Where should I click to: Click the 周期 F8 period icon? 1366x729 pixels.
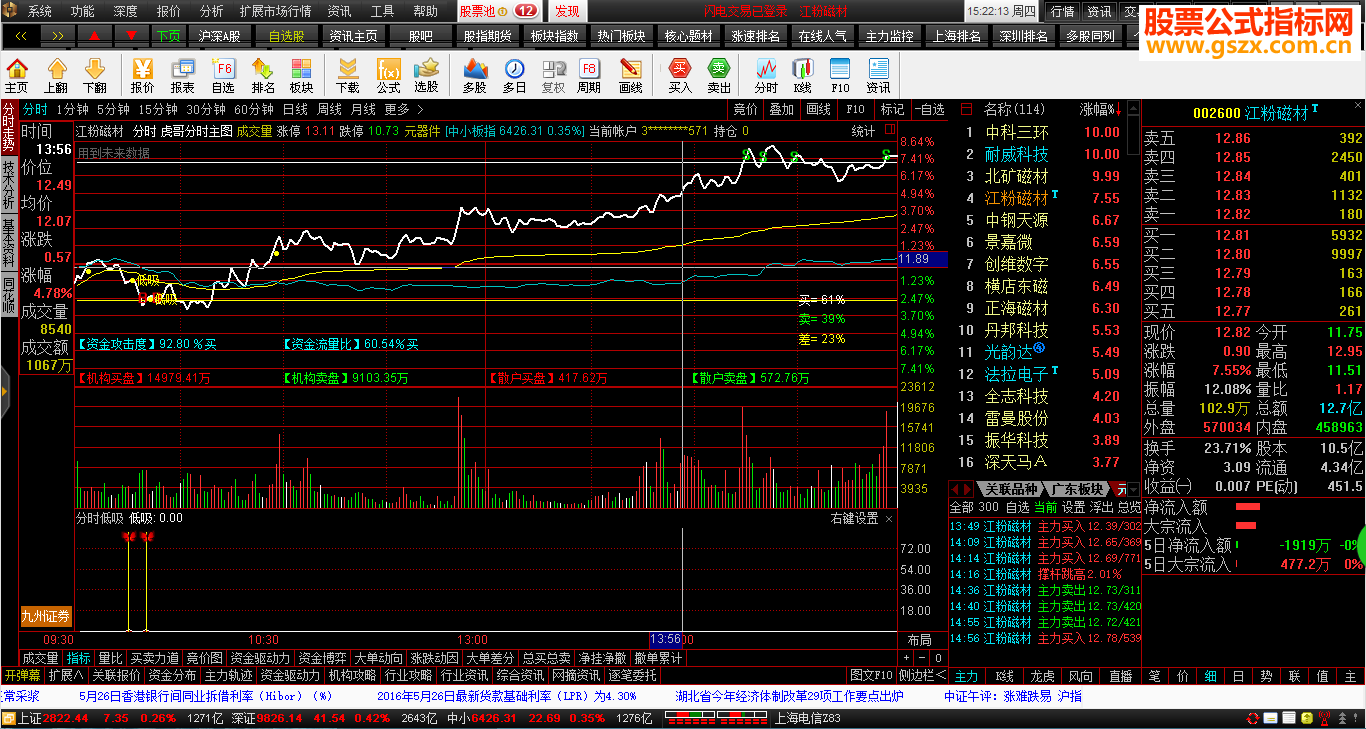(x=589, y=75)
